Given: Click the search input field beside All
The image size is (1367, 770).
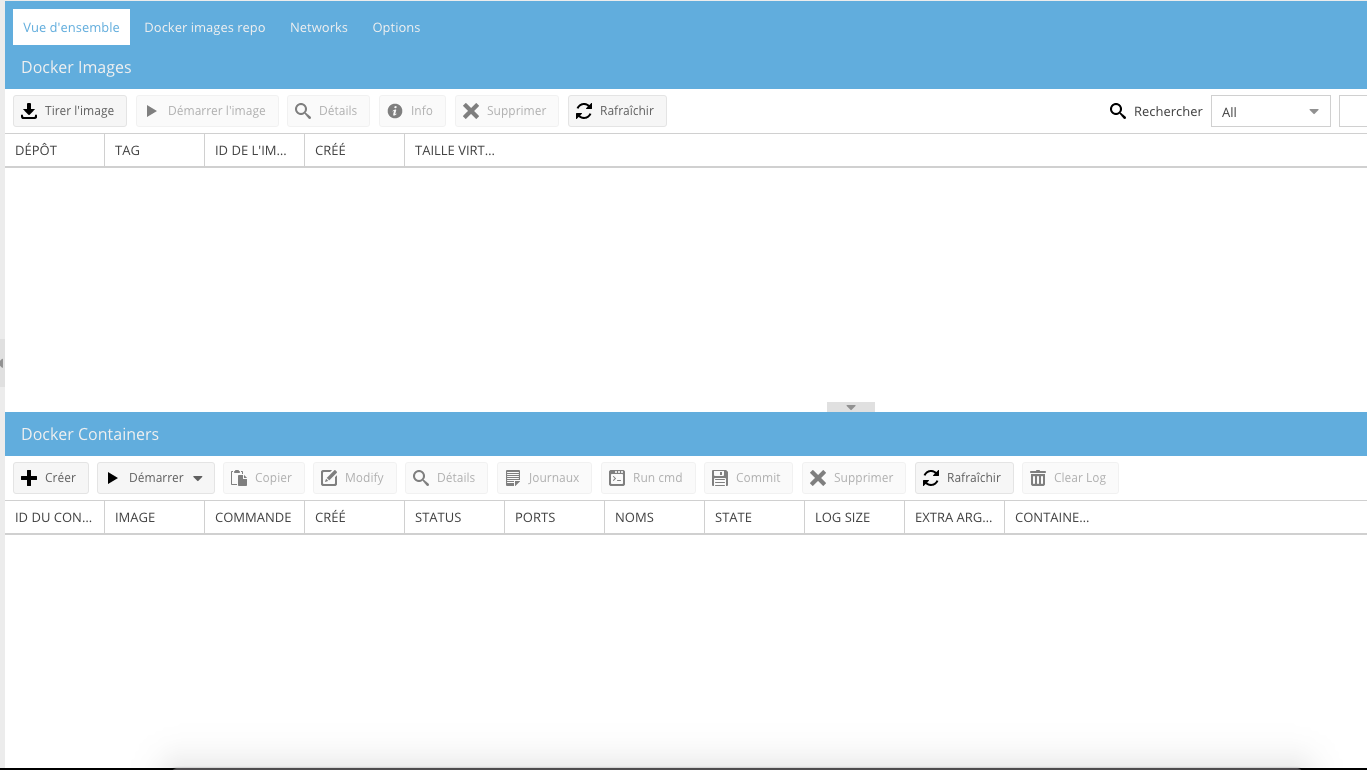Looking at the screenshot, I should pyautogui.click(x=1353, y=111).
